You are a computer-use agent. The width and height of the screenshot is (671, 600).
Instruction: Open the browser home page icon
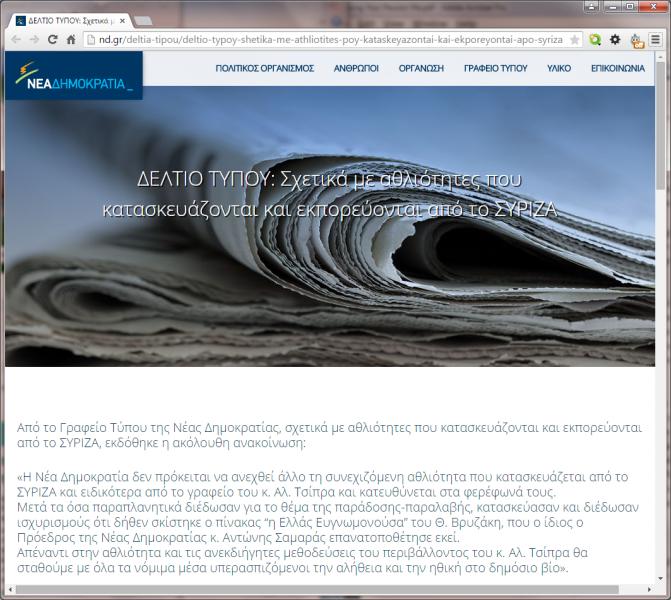click(71, 40)
